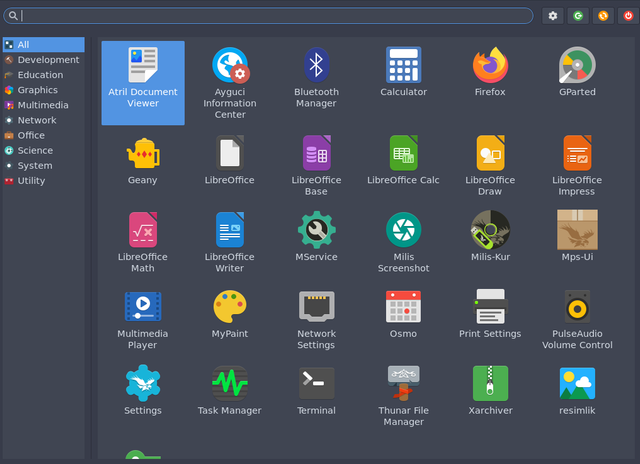The height and width of the screenshot is (464, 640).
Task: Open the Bluetooth Manager app
Action: point(316,67)
